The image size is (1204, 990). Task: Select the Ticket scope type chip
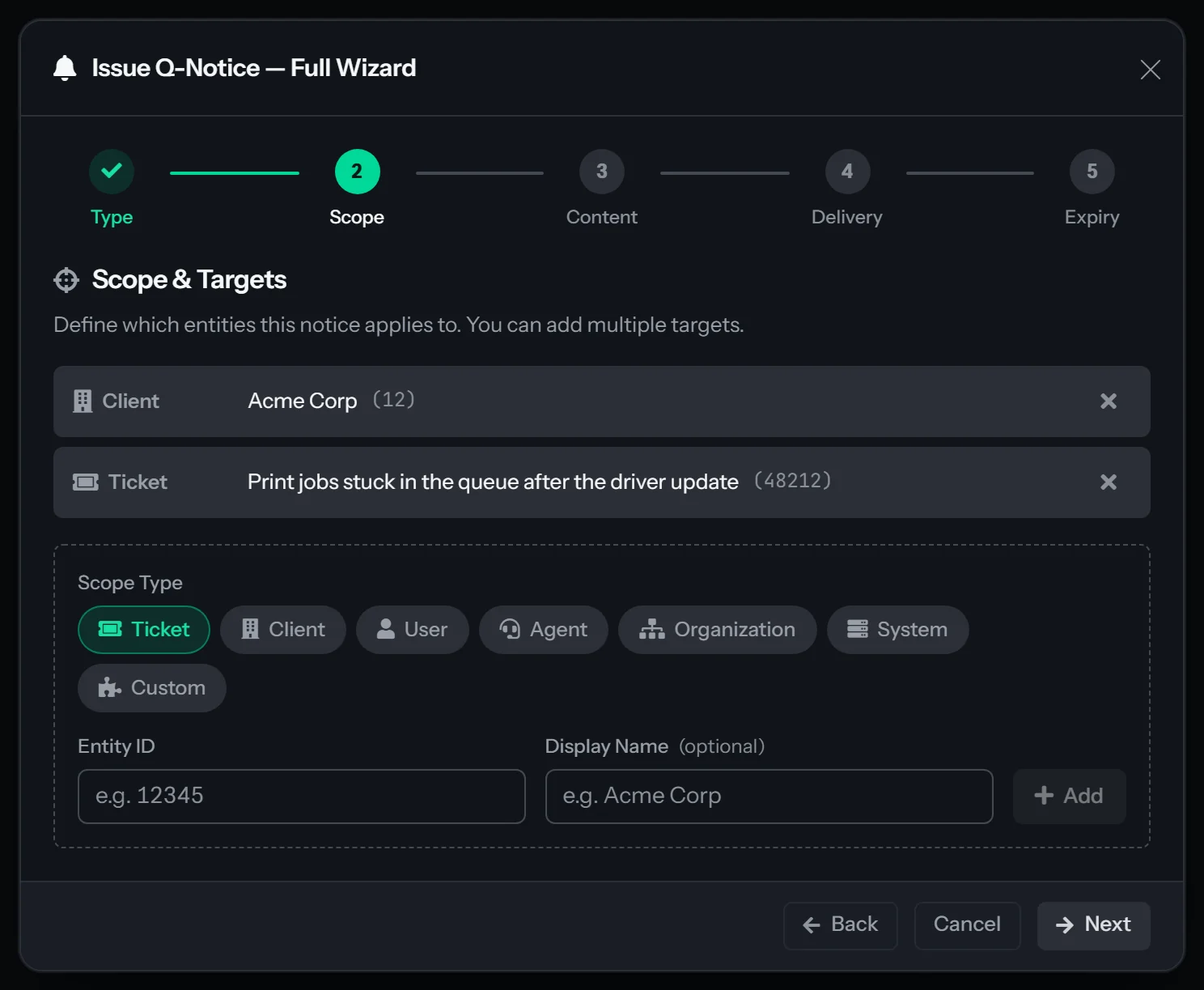click(x=144, y=630)
